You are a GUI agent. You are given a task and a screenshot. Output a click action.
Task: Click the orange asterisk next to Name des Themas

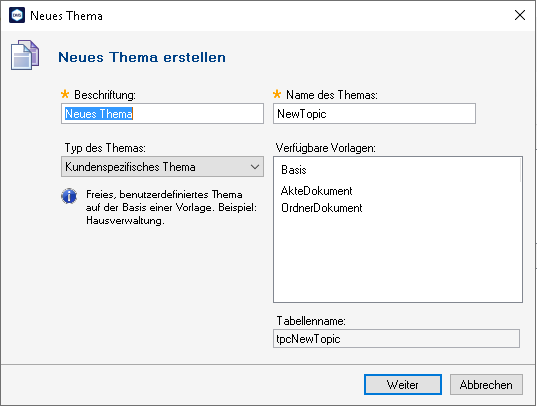277,94
